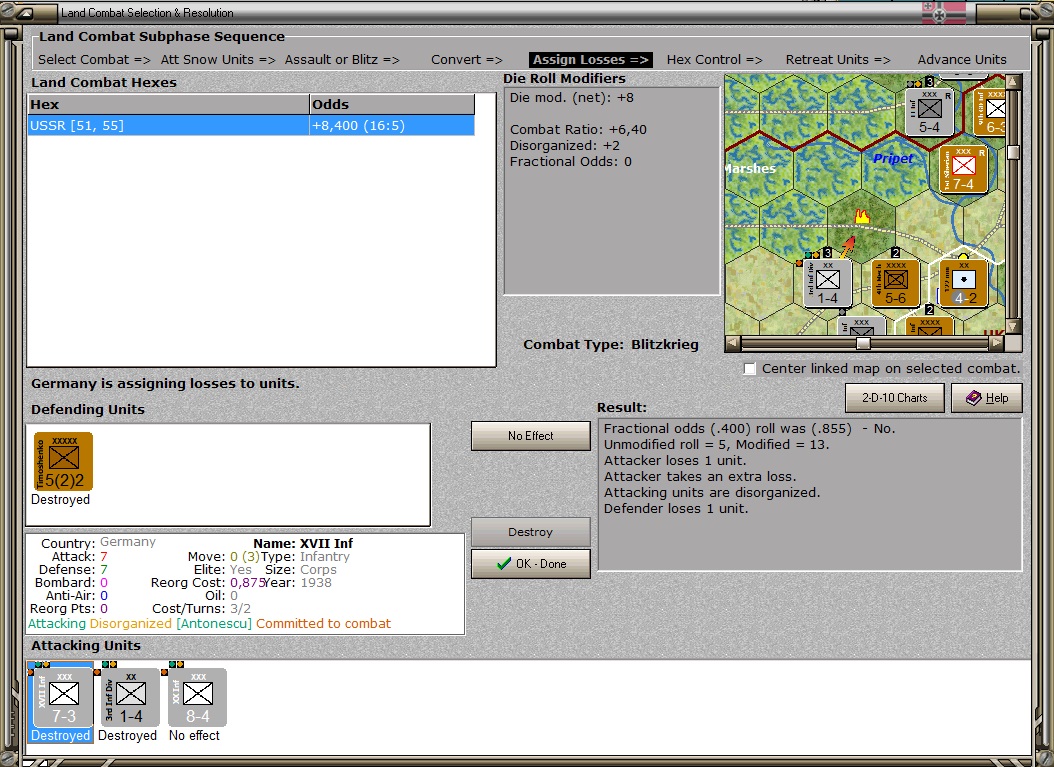The image size is (1054, 767).
Task: Click the map horizontal scrollbar left arrow
Action: pos(733,344)
